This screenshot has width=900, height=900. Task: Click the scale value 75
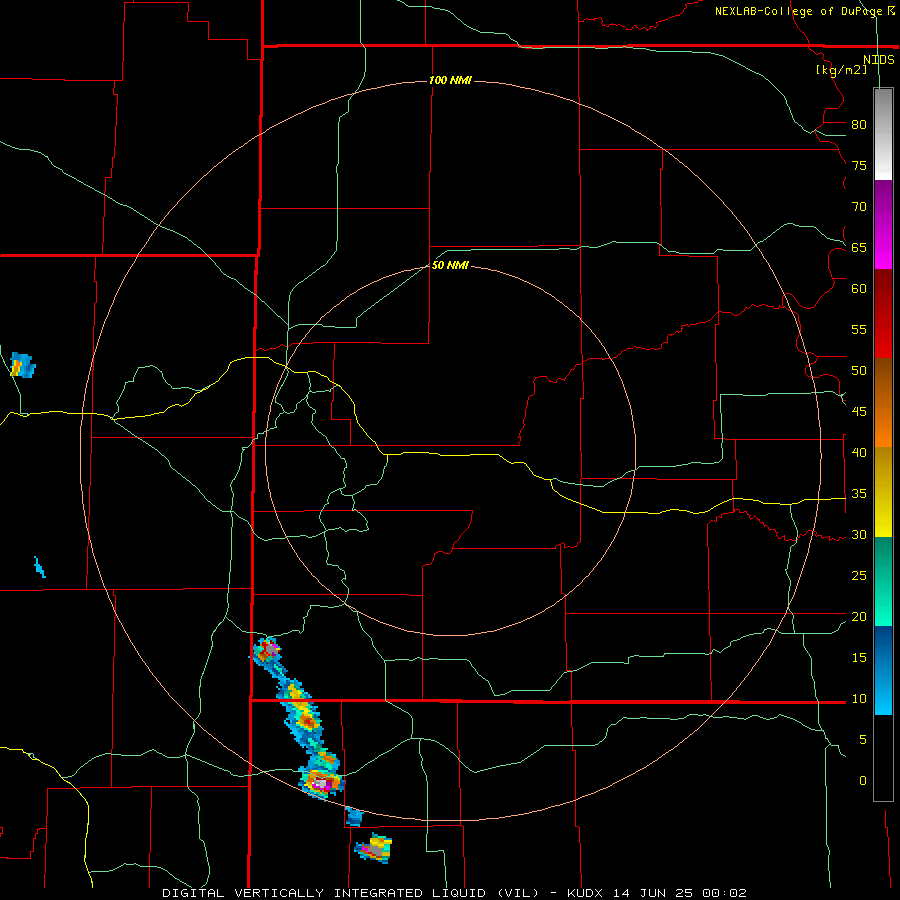tap(859, 165)
